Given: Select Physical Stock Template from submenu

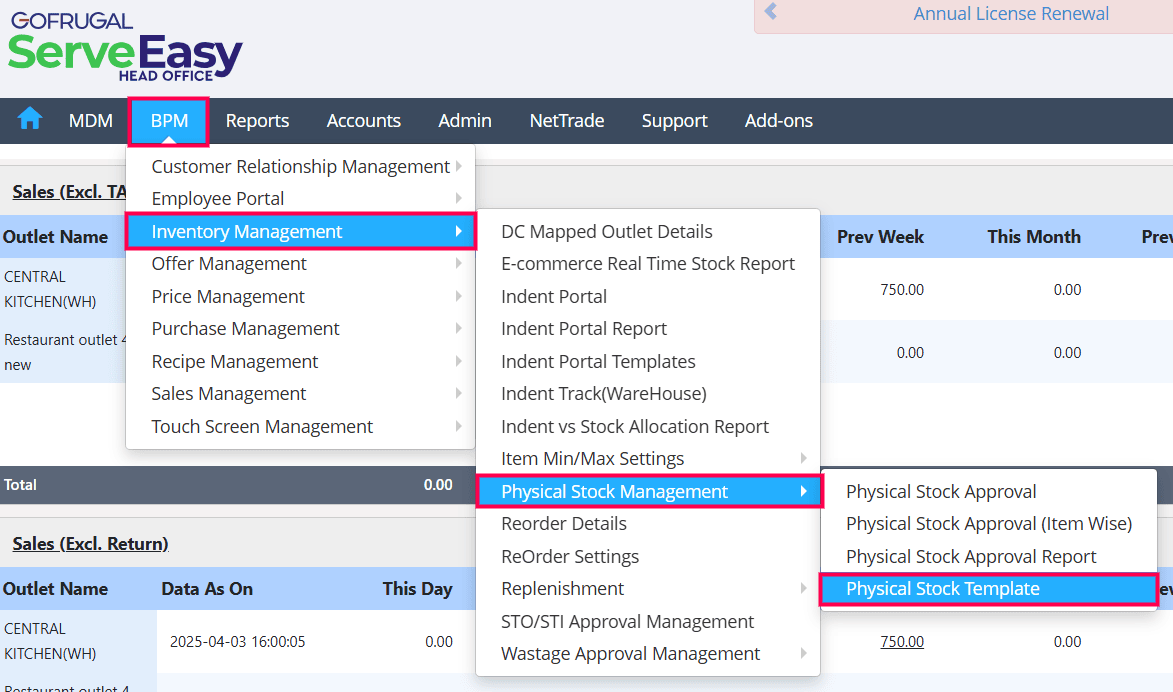Looking at the screenshot, I should pos(942,589).
